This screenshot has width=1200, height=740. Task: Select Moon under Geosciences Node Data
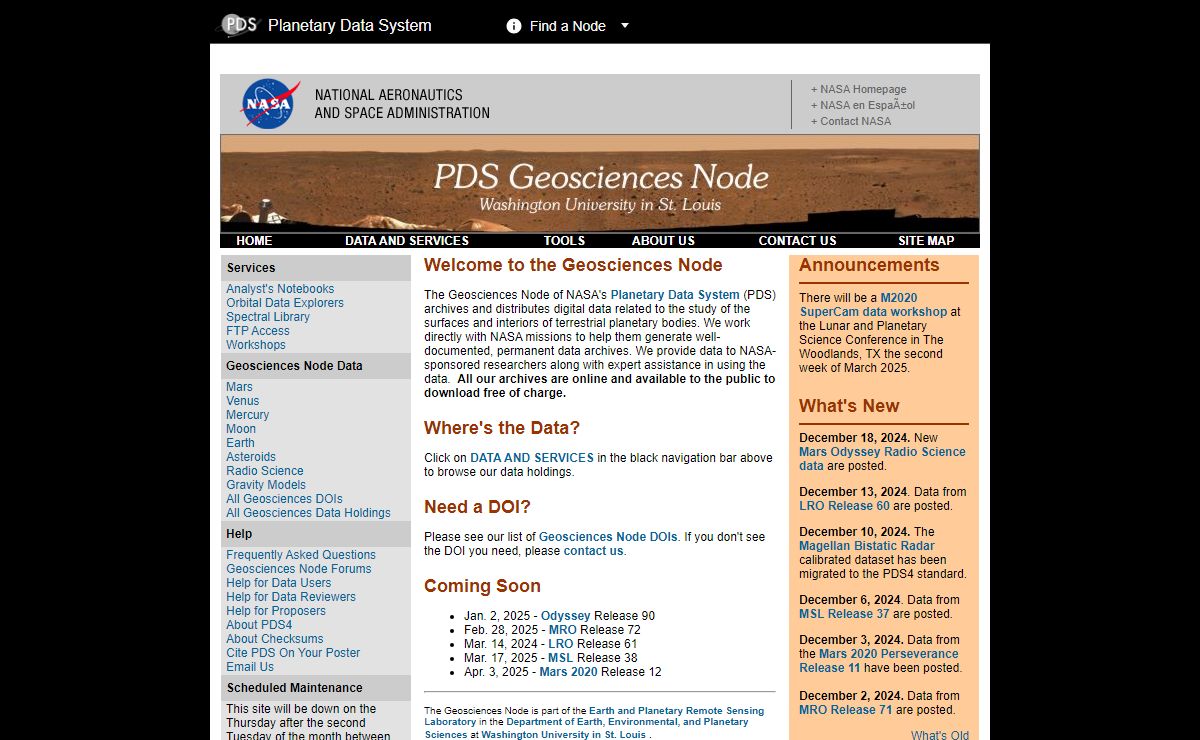click(241, 429)
